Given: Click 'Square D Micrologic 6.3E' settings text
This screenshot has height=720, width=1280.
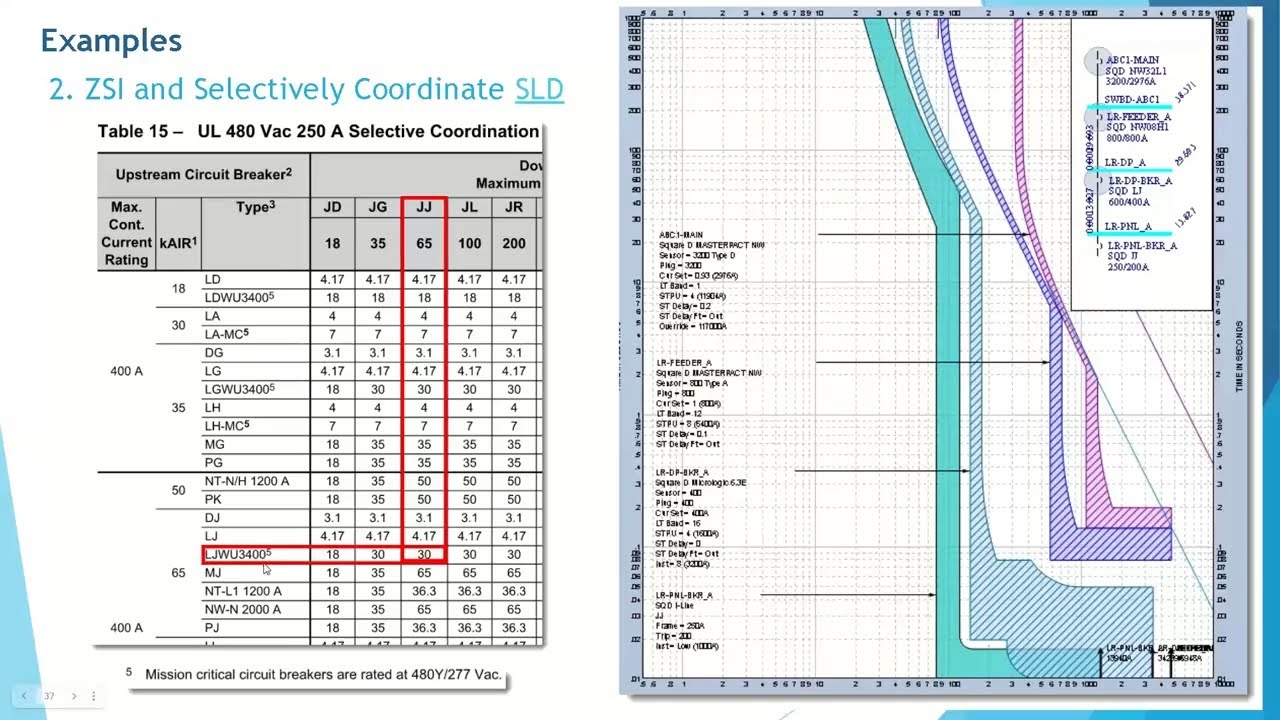Looking at the screenshot, I should pyautogui.click(x=701, y=482).
